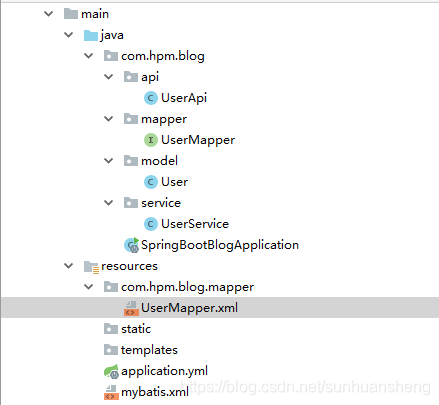
Task: Select the static folder label
Action: 136,329
